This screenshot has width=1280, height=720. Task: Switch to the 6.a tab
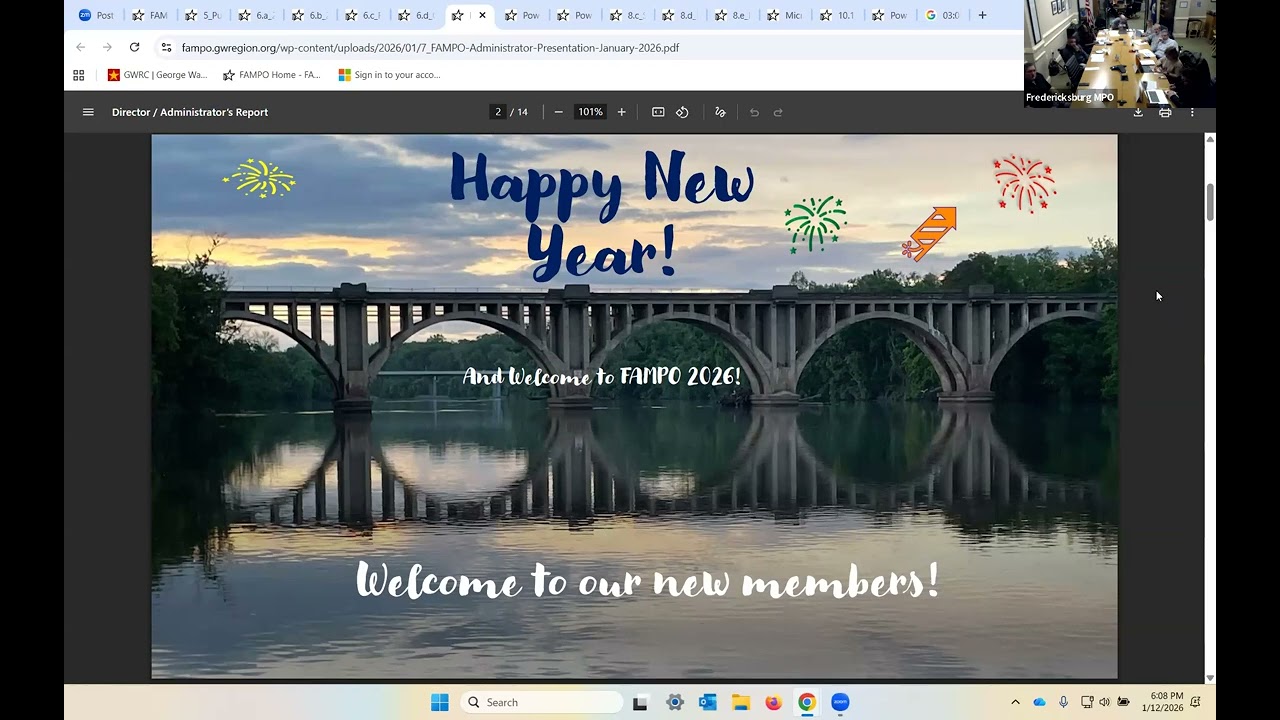pos(256,15)
